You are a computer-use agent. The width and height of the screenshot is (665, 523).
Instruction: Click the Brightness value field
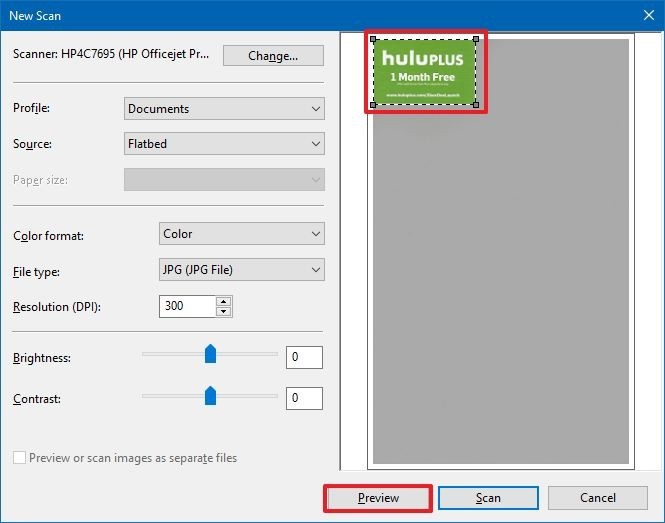click(304, 358)
